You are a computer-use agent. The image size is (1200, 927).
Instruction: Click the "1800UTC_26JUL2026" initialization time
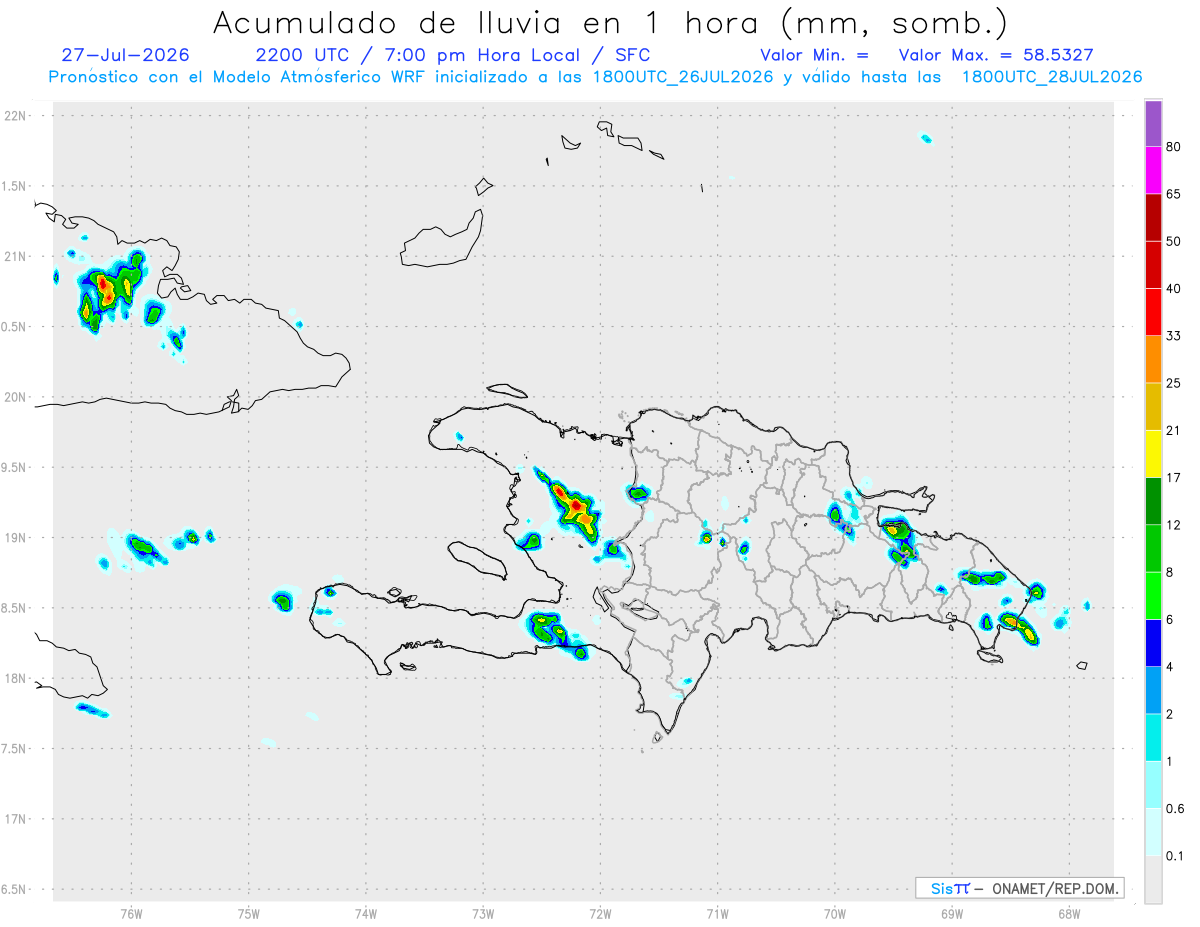click(x=683, y=77)
